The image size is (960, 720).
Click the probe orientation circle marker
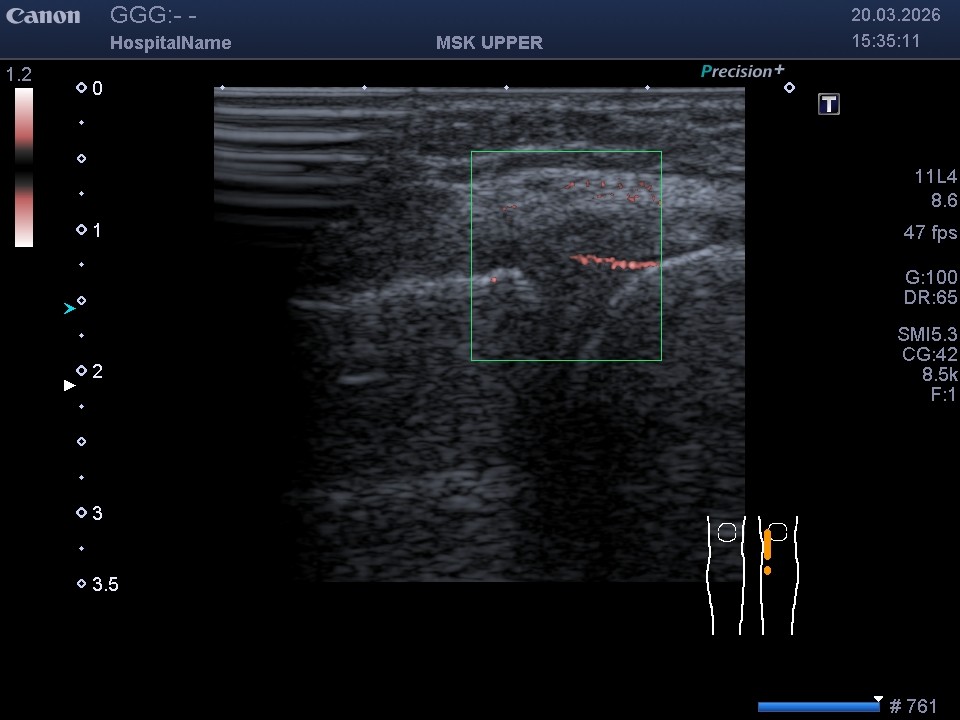pos(789,88)
